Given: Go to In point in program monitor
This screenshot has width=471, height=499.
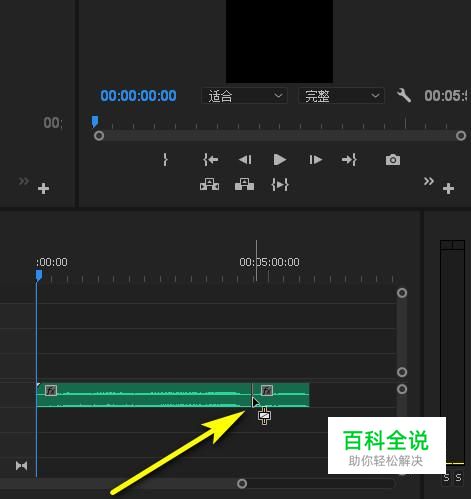Looking at the screenshot, I should tap(211, 160).
